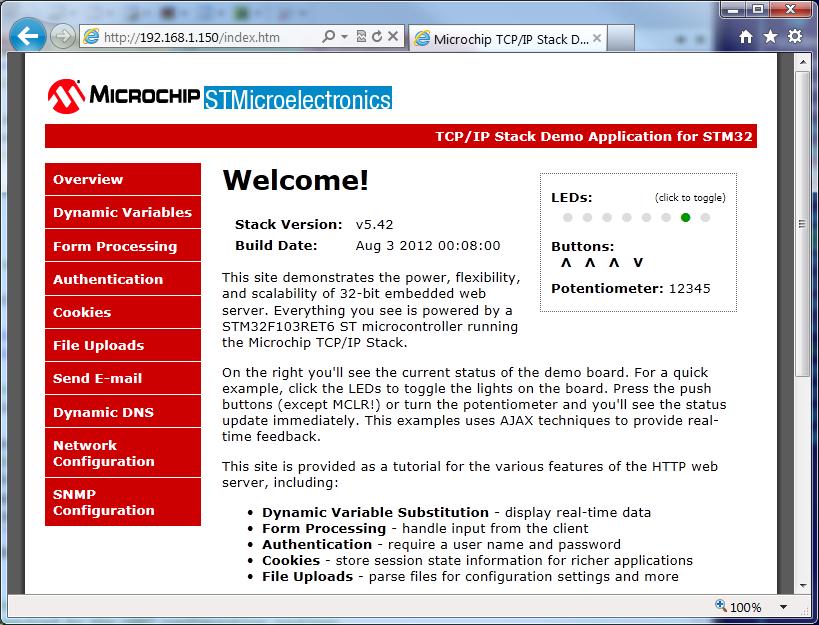Open the zoom level dropdown arrow
Screen dimensions: 819x625
[783, 607]
